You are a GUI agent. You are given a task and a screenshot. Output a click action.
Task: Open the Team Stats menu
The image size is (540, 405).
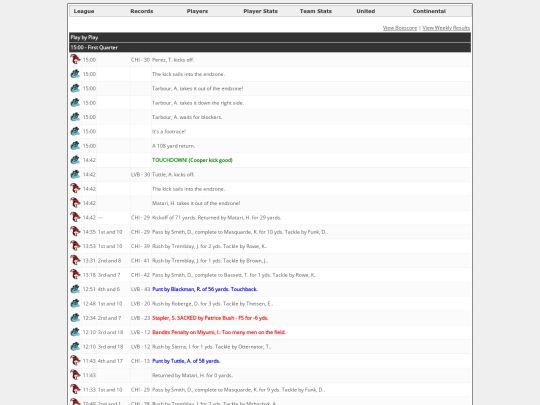click(316, 11)
